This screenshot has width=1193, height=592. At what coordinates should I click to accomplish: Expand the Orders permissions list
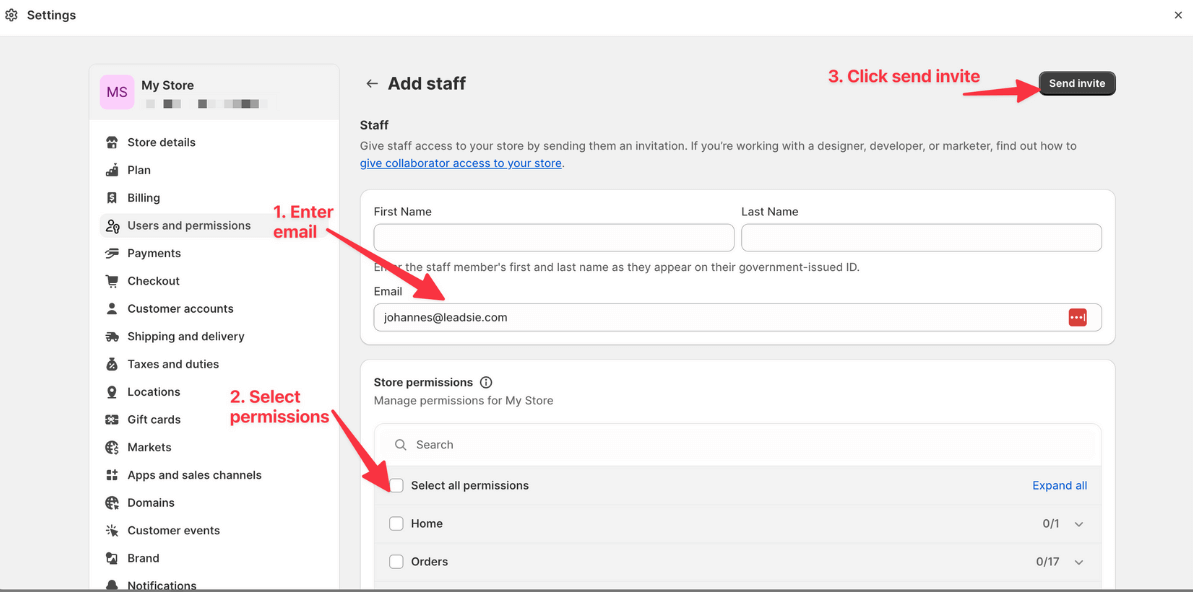1078,562
